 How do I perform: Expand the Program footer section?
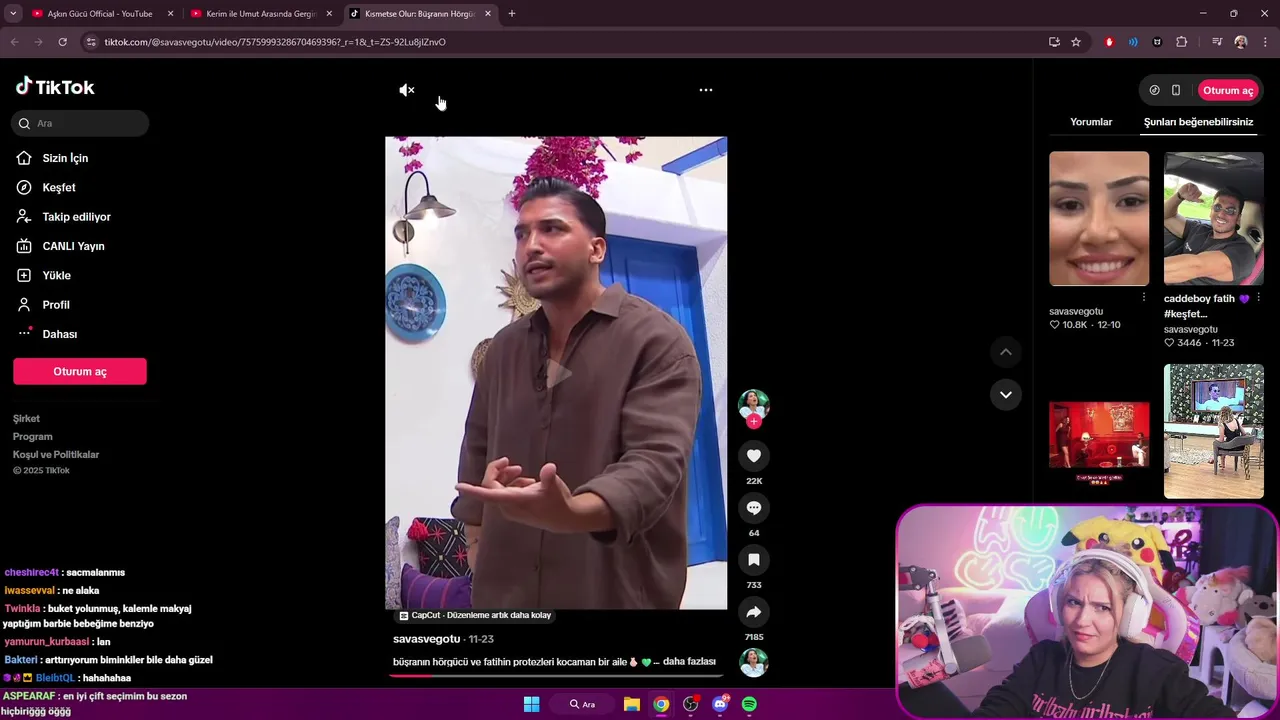click(x=33, y=437)
